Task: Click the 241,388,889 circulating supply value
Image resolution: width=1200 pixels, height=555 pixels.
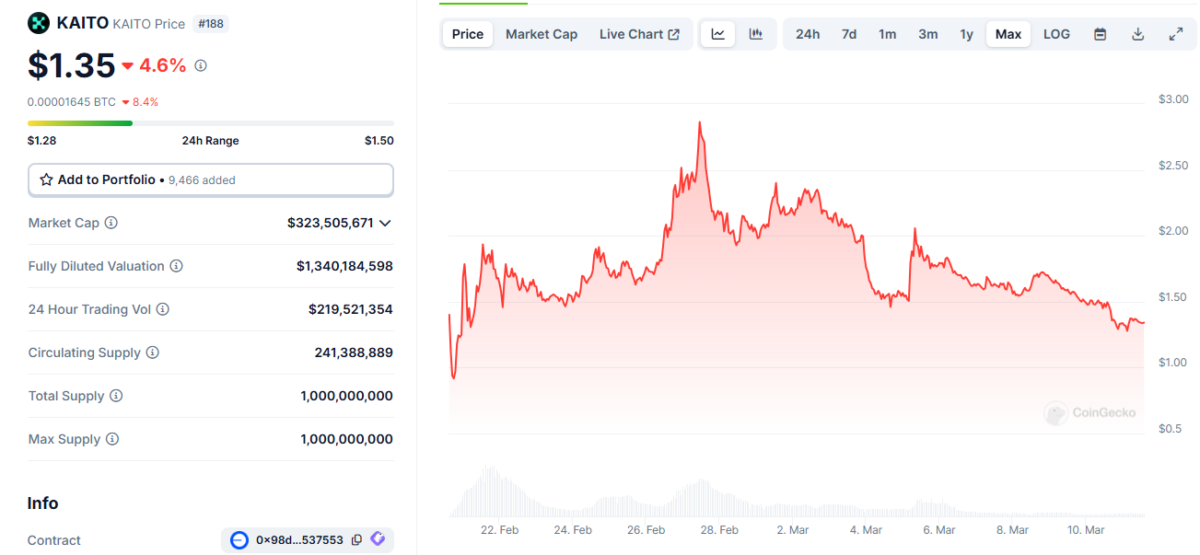Action: coord(353,352)
